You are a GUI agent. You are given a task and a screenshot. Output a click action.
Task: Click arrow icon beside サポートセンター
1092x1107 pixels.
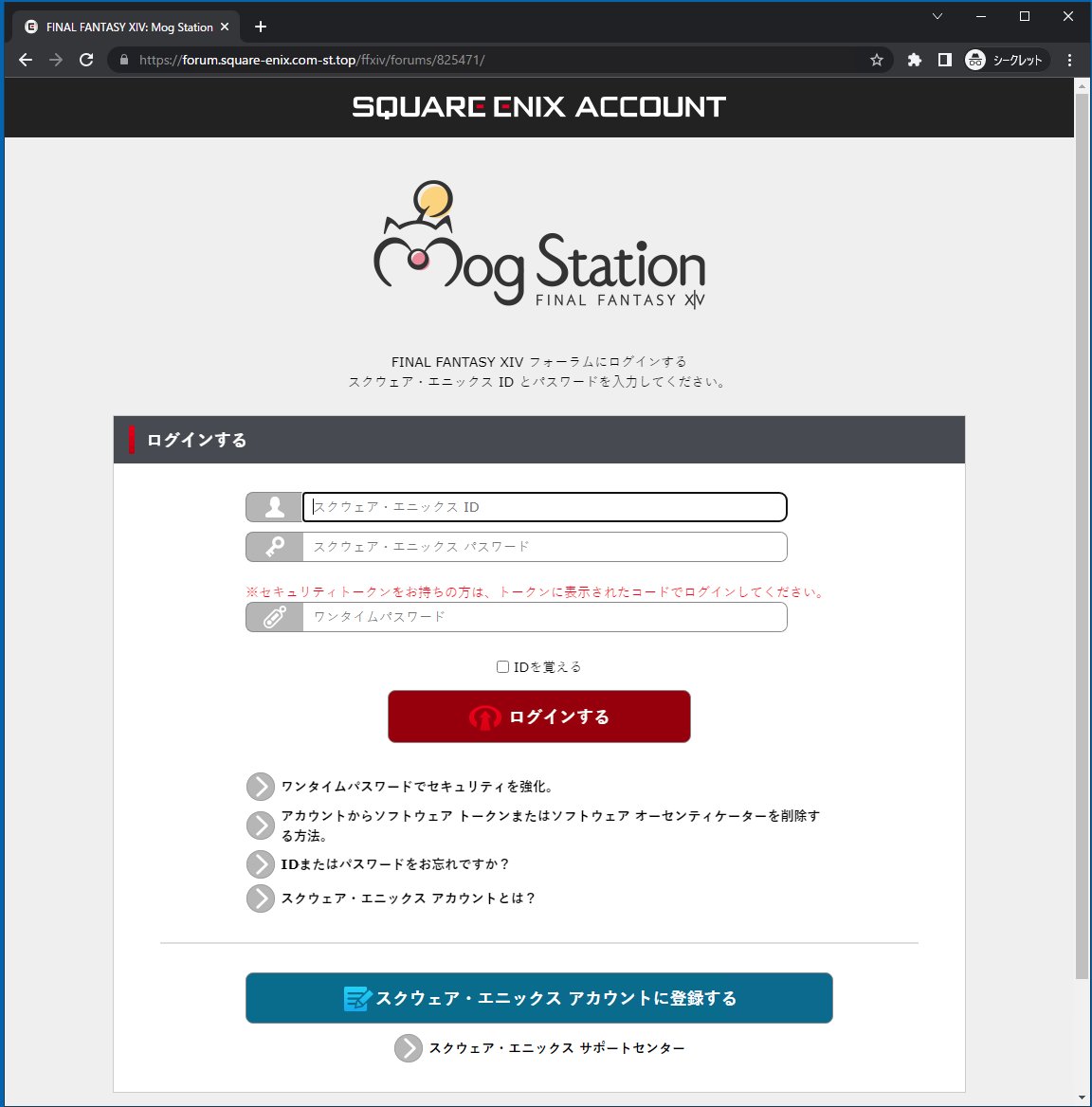tap(408, 1048)
